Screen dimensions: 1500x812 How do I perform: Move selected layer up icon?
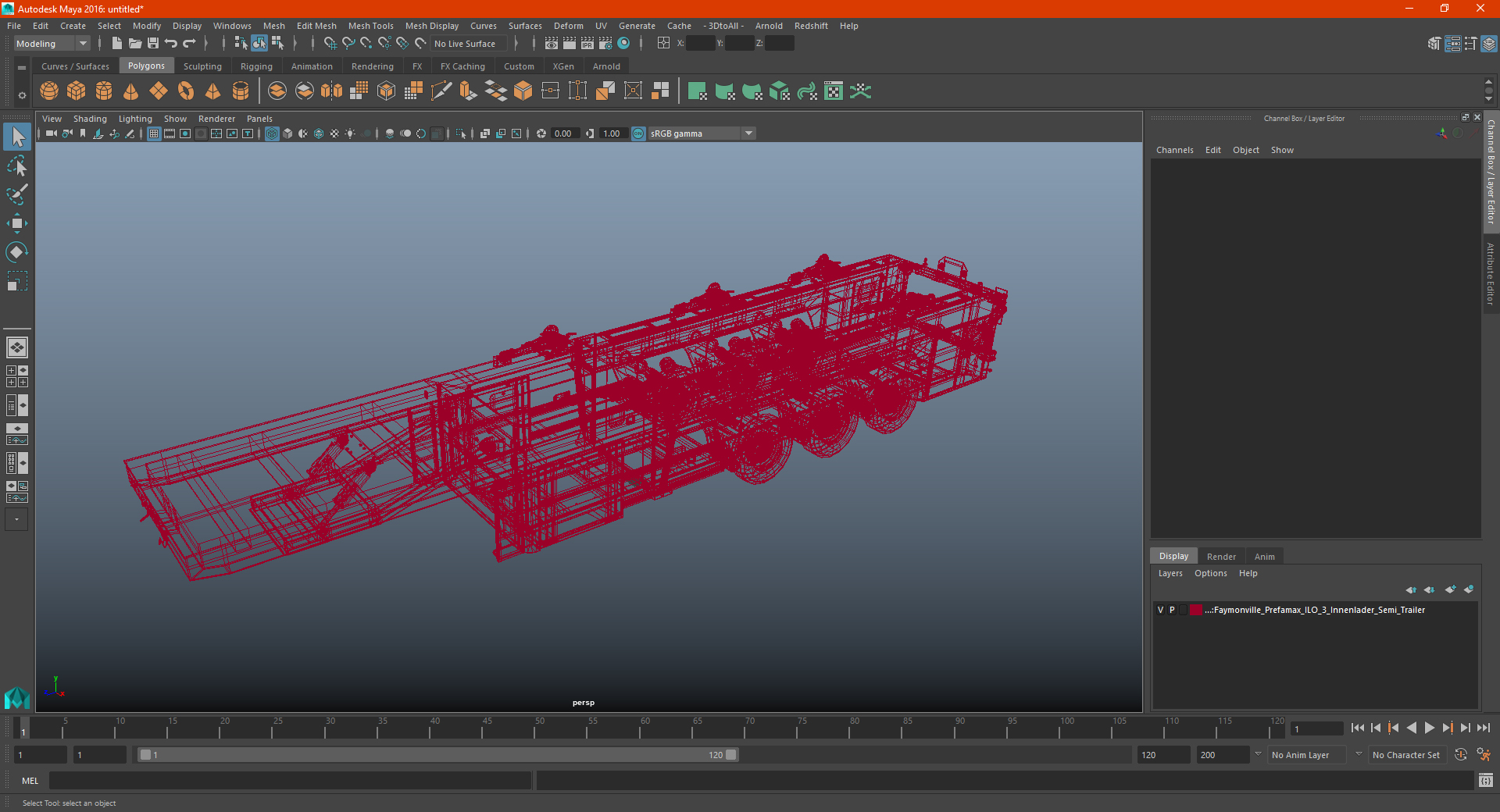pyautogui.click(x=1411, y=589)
